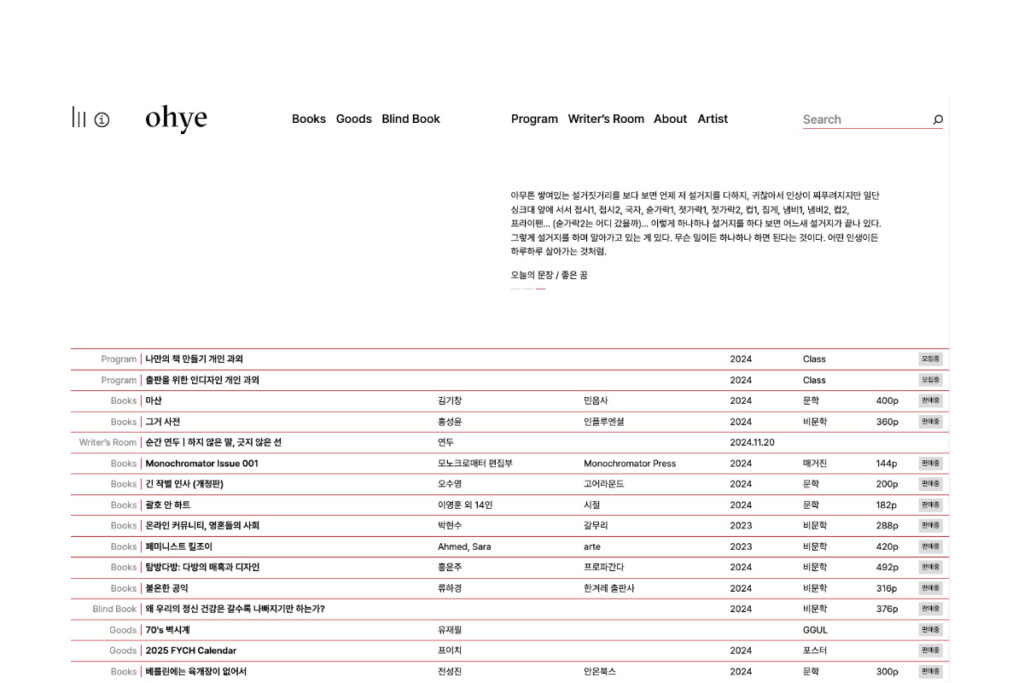The width and height of the screenshot is (1024, 683).
Task: Click the status badge on the 2025 FYCH Calendar row
Action: [x=930, y=651]
